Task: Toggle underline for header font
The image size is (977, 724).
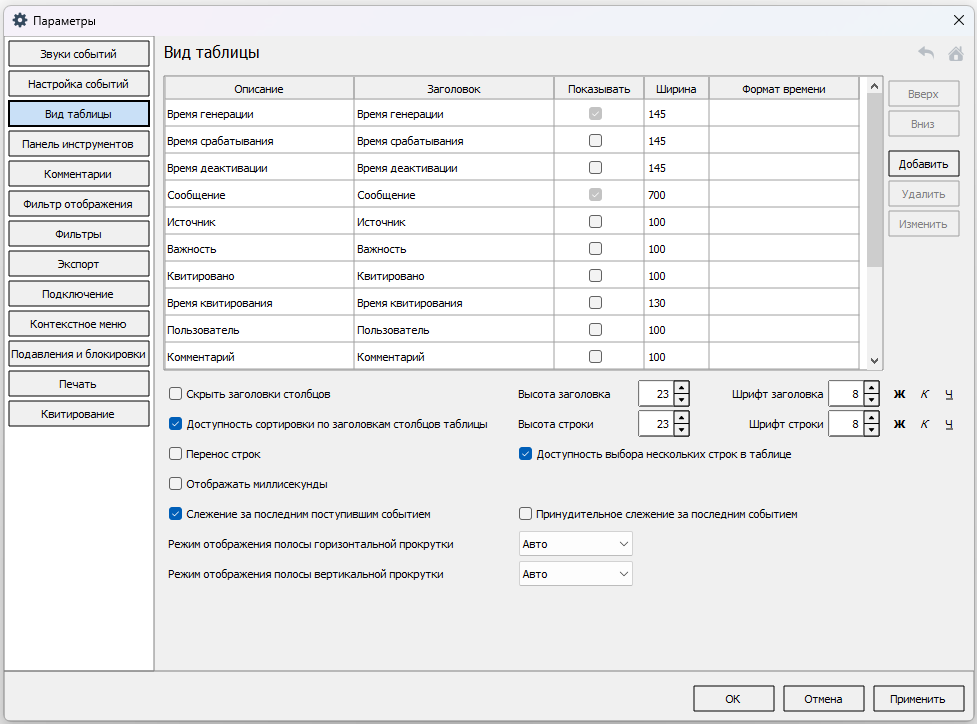Action: (x=949, y=394)
